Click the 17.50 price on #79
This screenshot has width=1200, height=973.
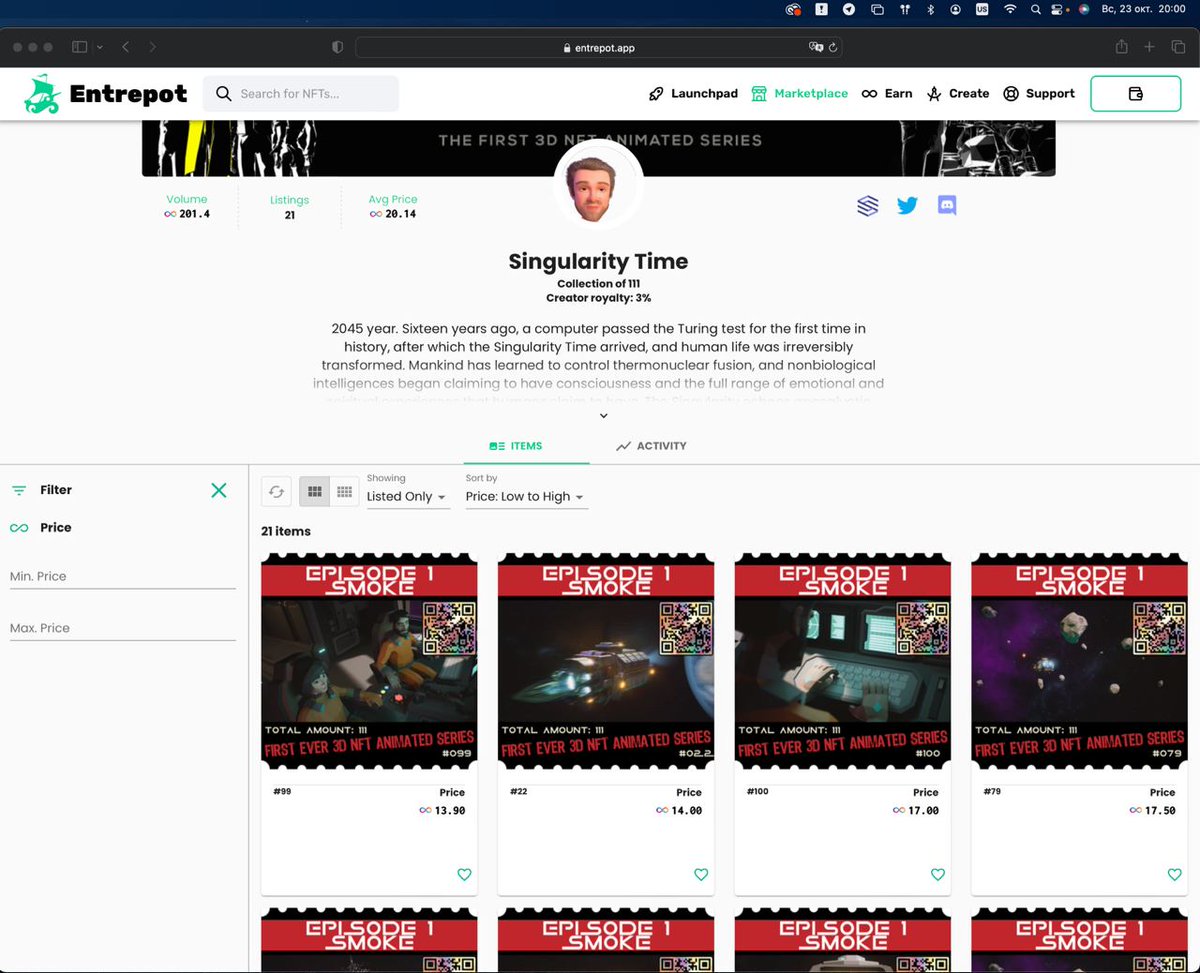[1153, 810]
